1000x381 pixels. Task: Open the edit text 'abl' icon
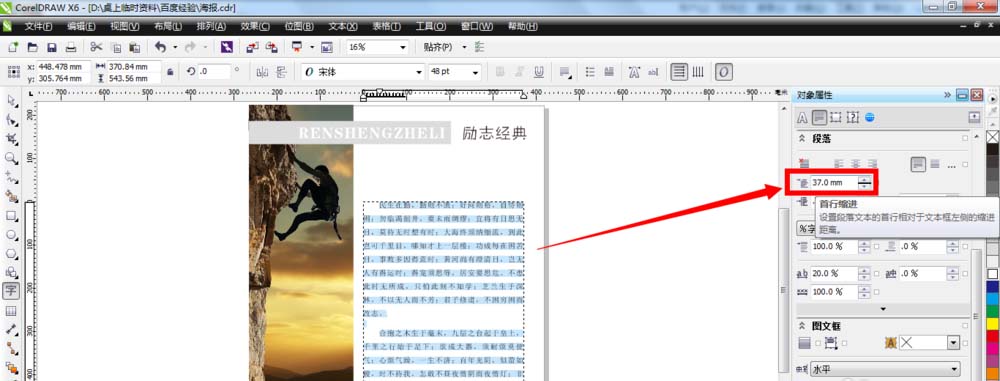point(653,72)
